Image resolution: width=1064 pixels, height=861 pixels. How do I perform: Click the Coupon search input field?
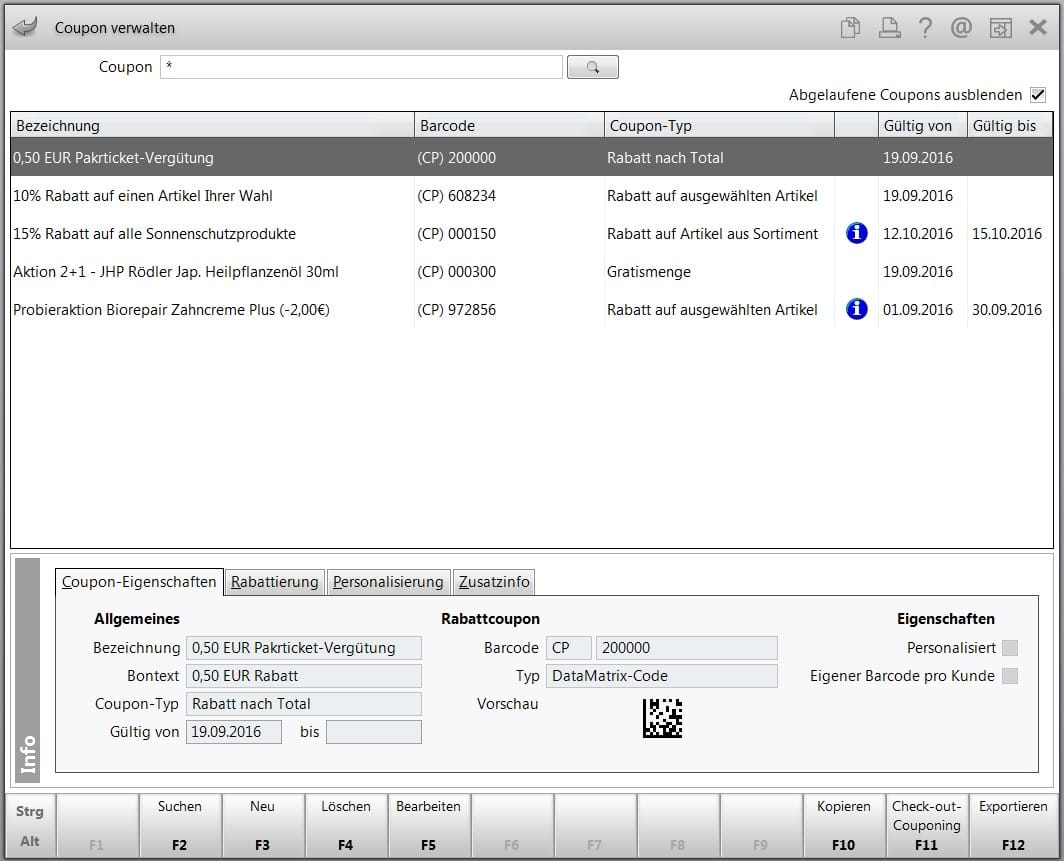[x=361, y=67]
